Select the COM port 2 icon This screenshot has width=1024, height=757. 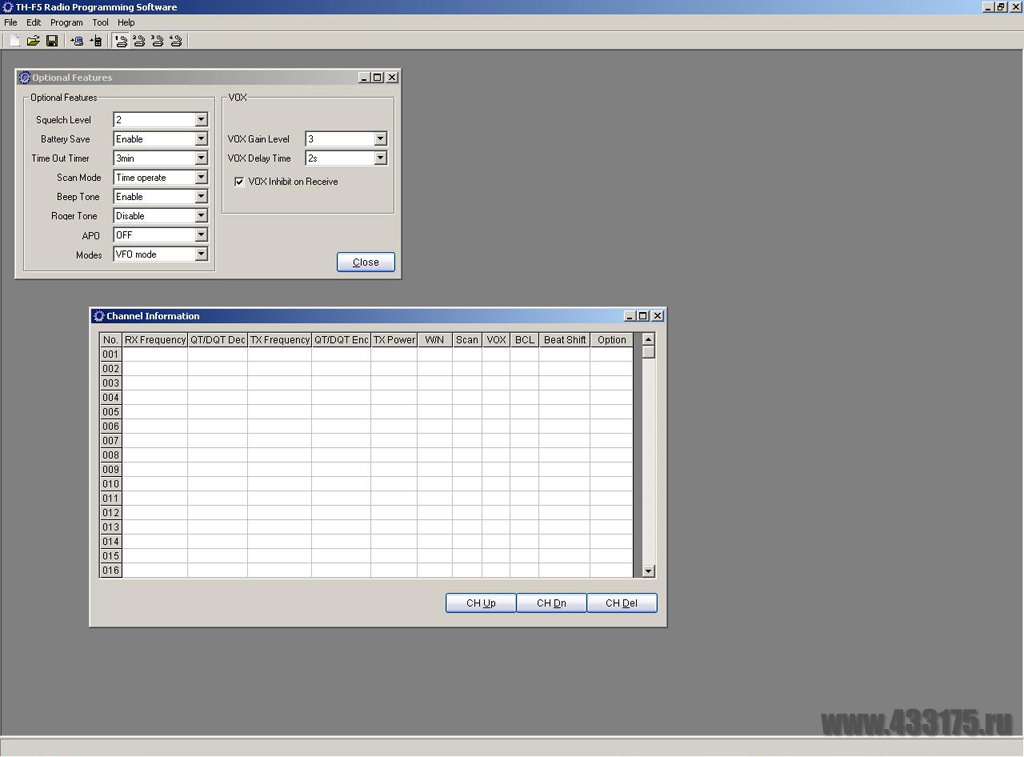coord(139,41)
